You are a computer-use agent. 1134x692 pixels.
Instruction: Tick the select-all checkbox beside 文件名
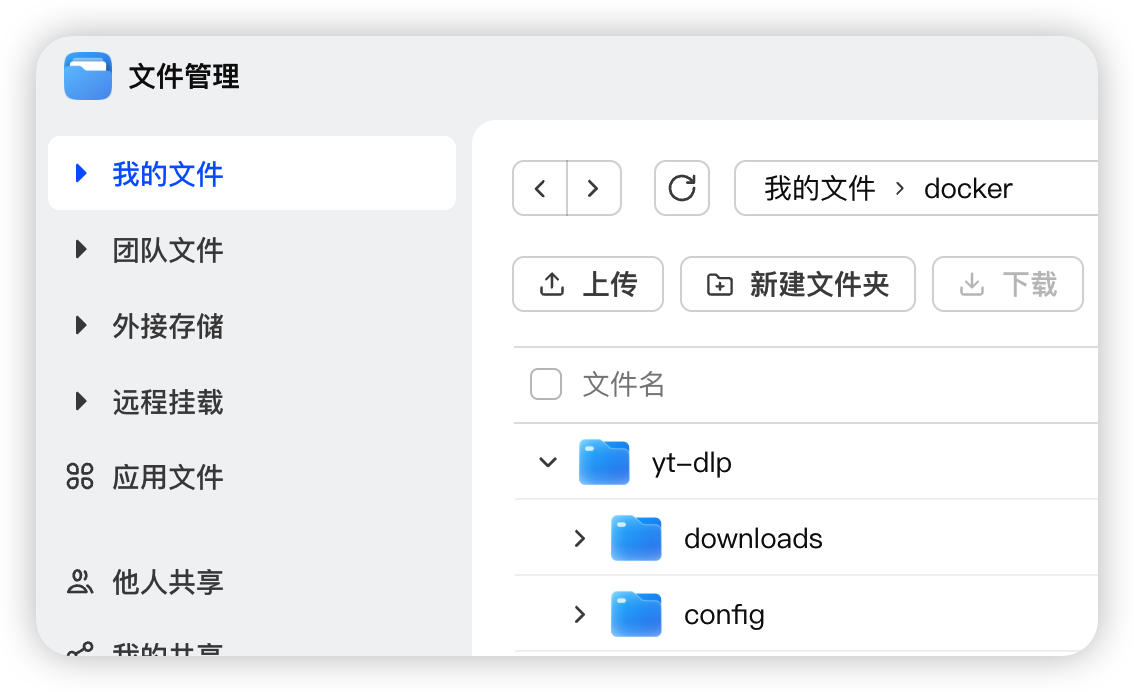pyautogui.click(x=545, y=384)
